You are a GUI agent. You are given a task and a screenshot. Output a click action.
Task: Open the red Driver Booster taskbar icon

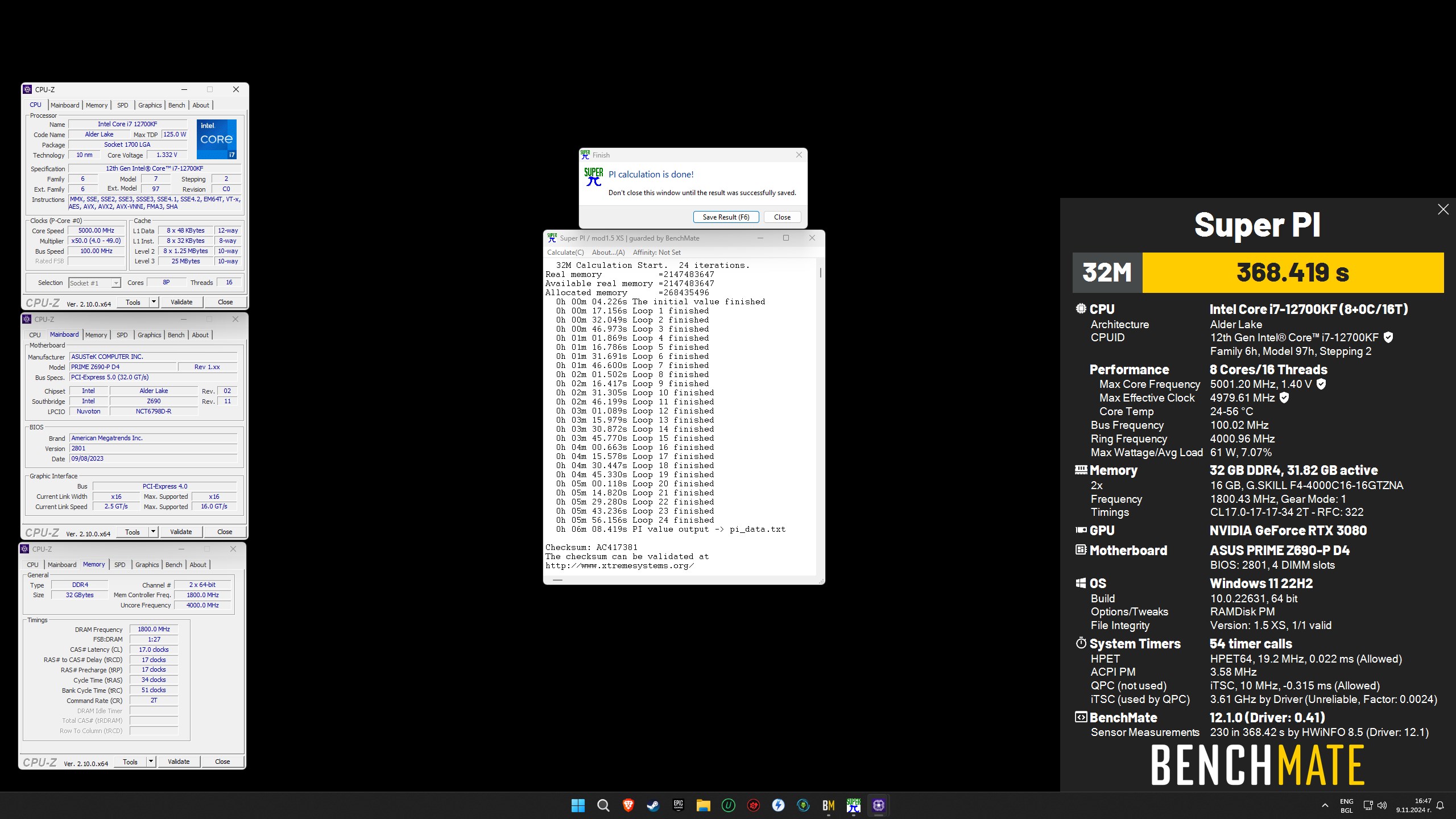pos(753,805)
